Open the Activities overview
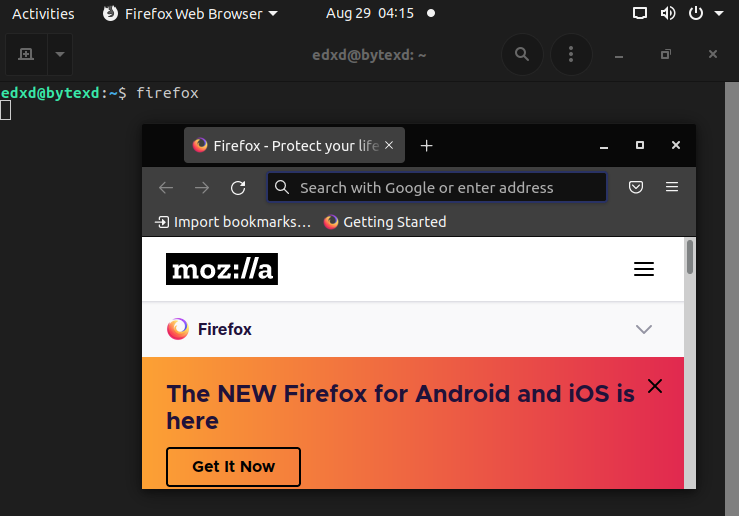The width and height of the screenshot is (739, 516). click(43, 14)
